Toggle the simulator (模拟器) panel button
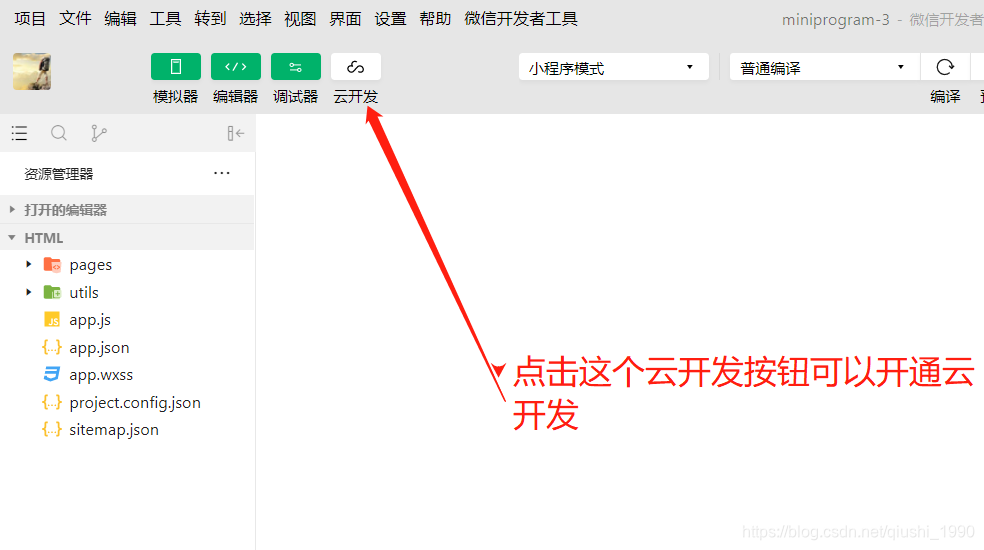Image resolution: width=984 pixels, height=550 pixels. [176, 67]
